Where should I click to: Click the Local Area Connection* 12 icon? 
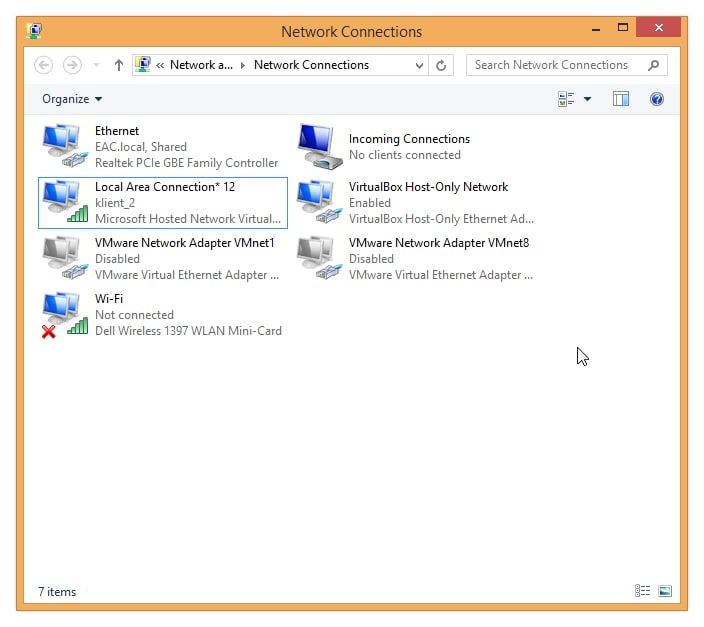[65, 202]
